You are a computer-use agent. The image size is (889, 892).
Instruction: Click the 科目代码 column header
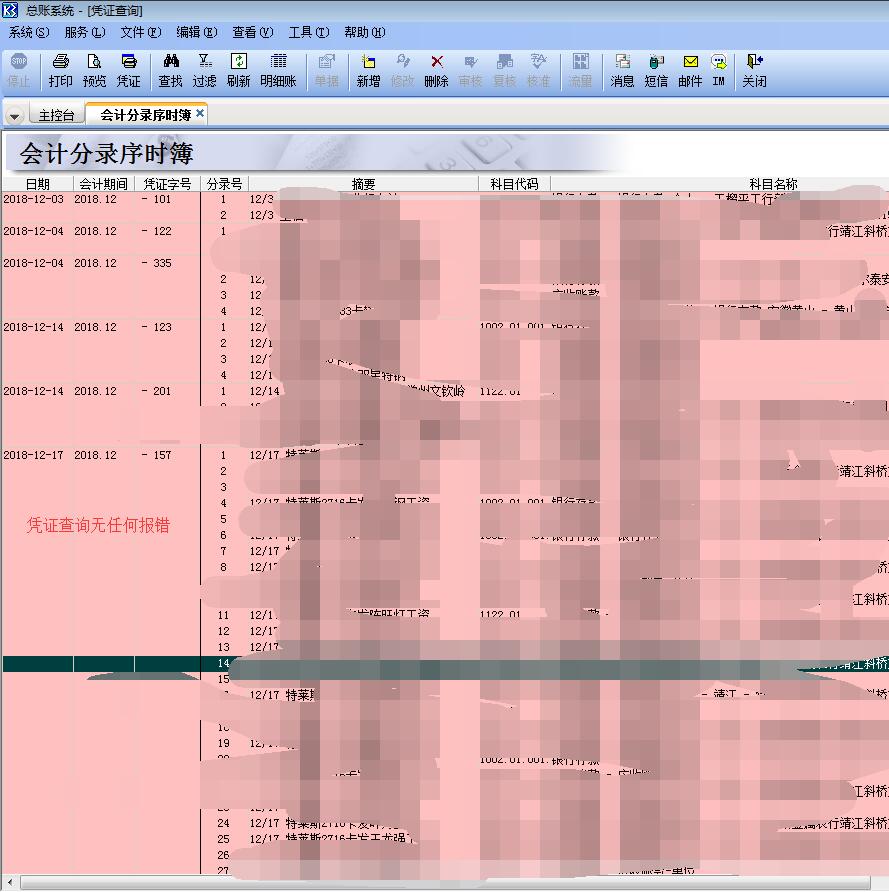tap(514, 184)
